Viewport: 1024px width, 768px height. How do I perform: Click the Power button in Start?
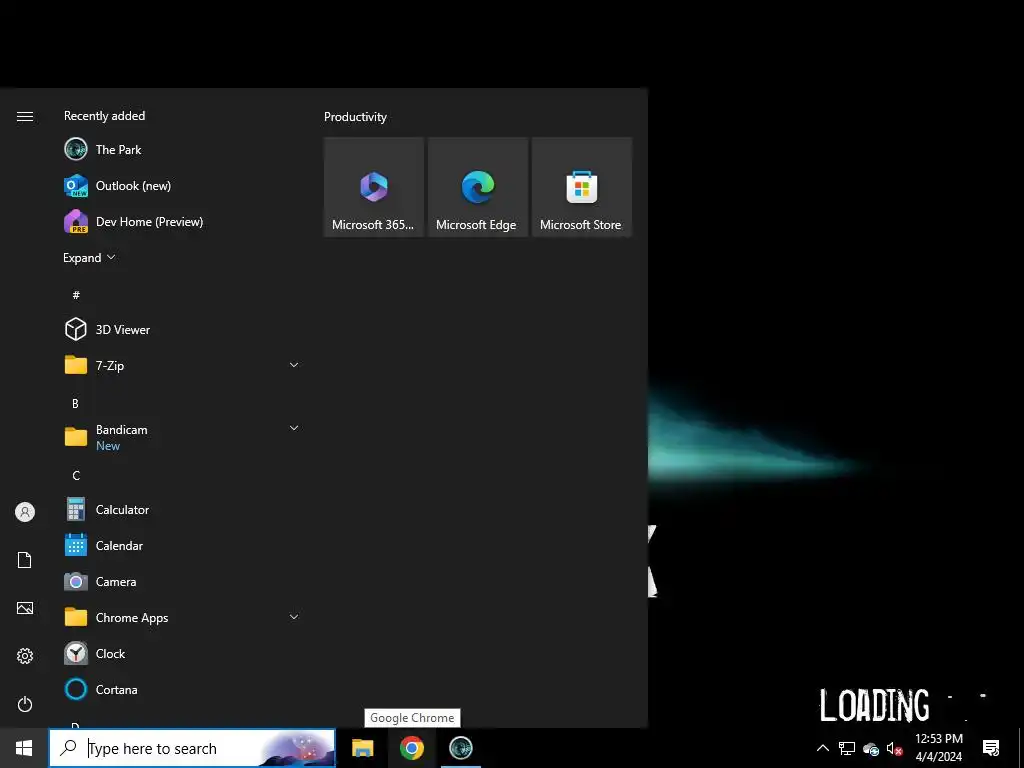(25, 704)
